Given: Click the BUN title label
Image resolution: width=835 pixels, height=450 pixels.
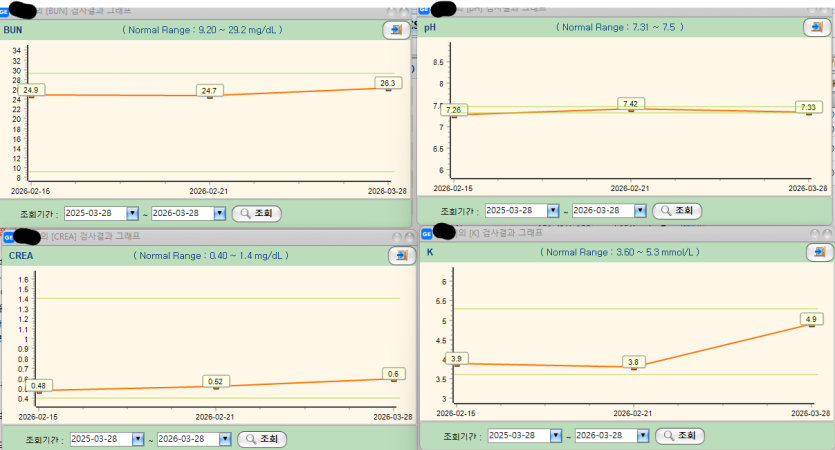Looking at the screenshot, I should coord(13,30).
